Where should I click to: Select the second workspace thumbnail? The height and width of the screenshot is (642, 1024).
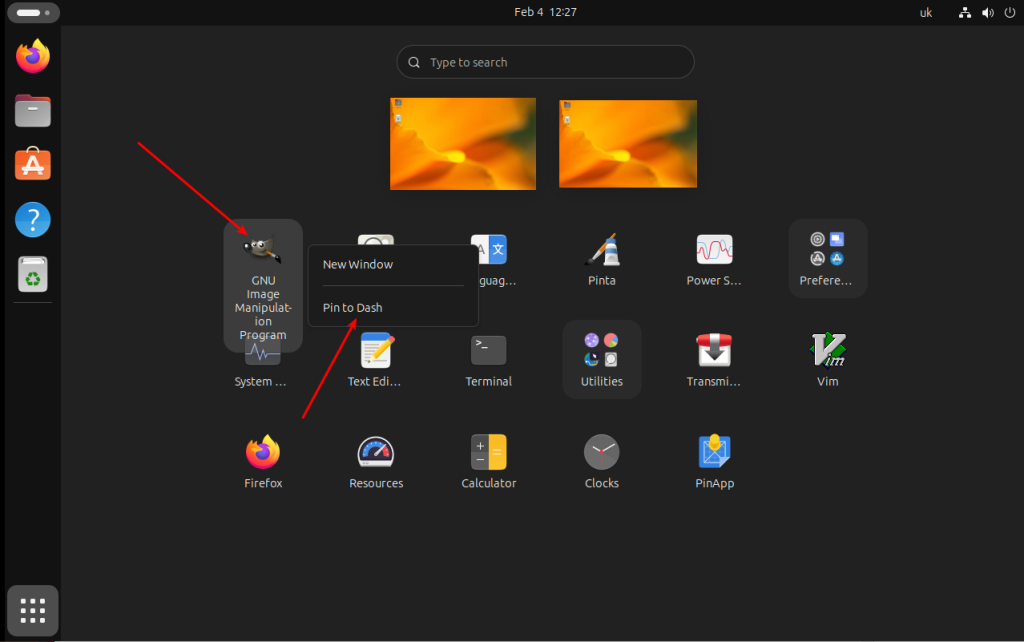pos(628,144)
